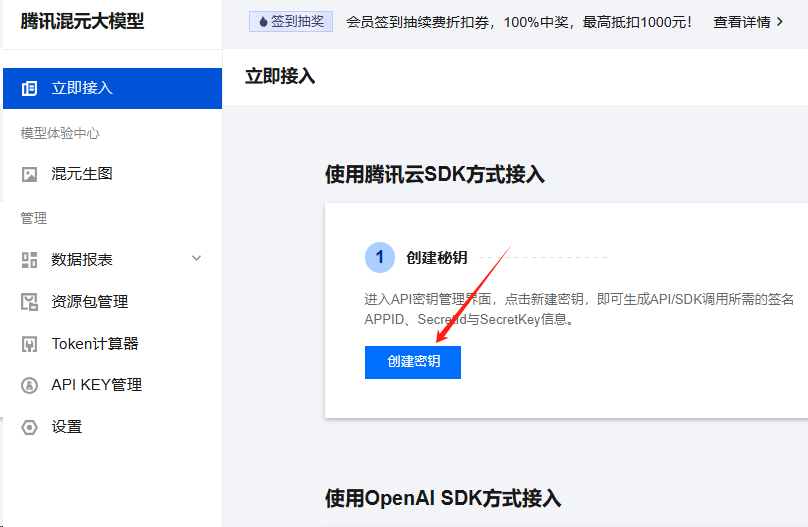
Task: Click the 腾讯混元大模型 title
Action: [82, 21]
